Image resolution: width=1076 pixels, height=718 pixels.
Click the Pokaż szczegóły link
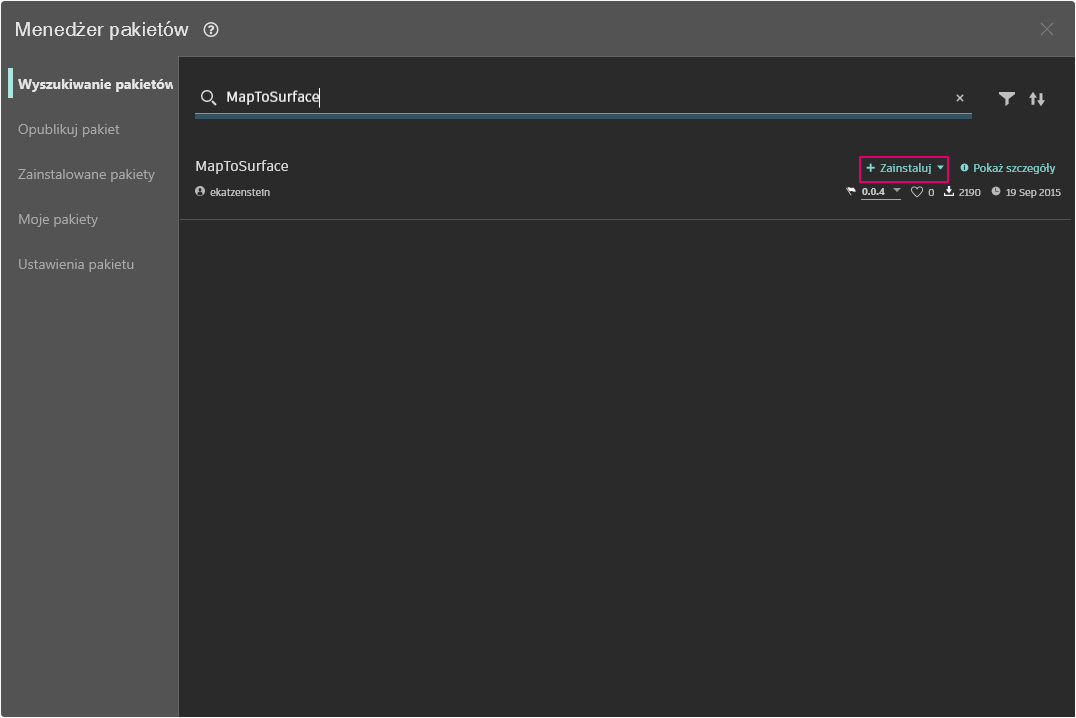1007,168
